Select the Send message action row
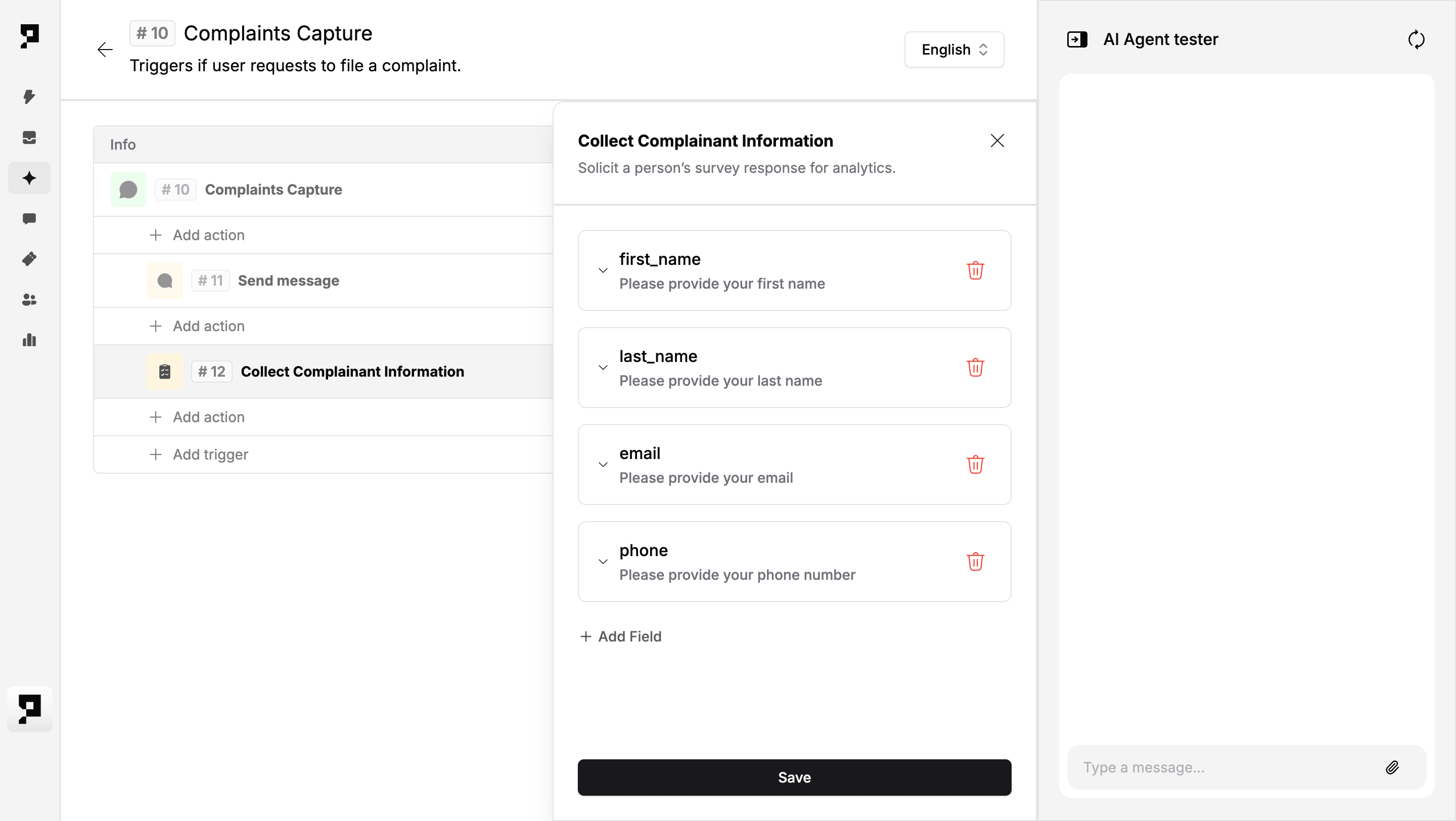 point(288,281)
